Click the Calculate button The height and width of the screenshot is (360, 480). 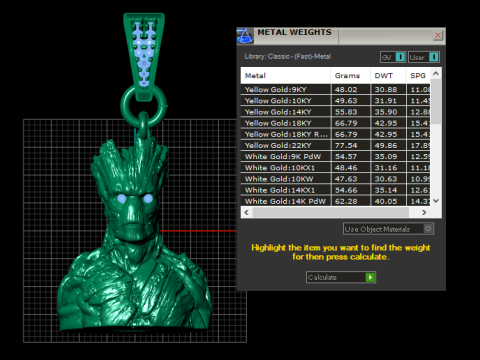[x=341, y=277]
